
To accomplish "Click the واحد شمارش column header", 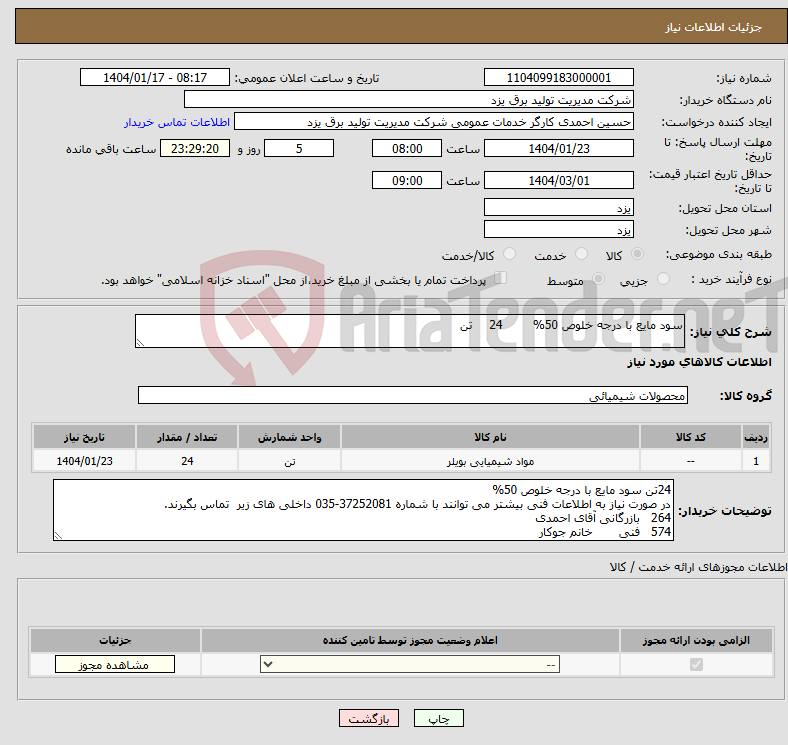I will [x=289, y=437].
